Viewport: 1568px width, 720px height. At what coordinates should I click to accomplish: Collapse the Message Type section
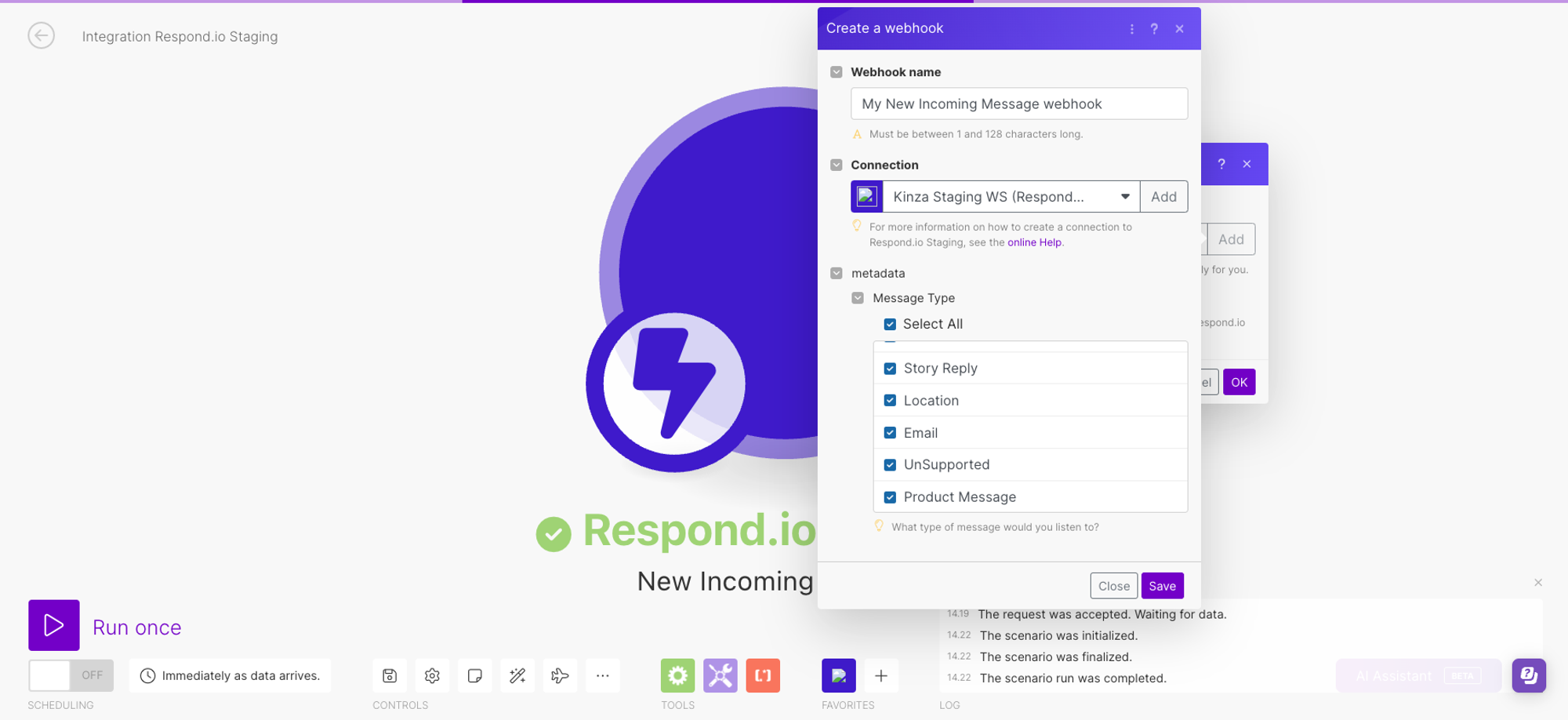click(858, 298)
